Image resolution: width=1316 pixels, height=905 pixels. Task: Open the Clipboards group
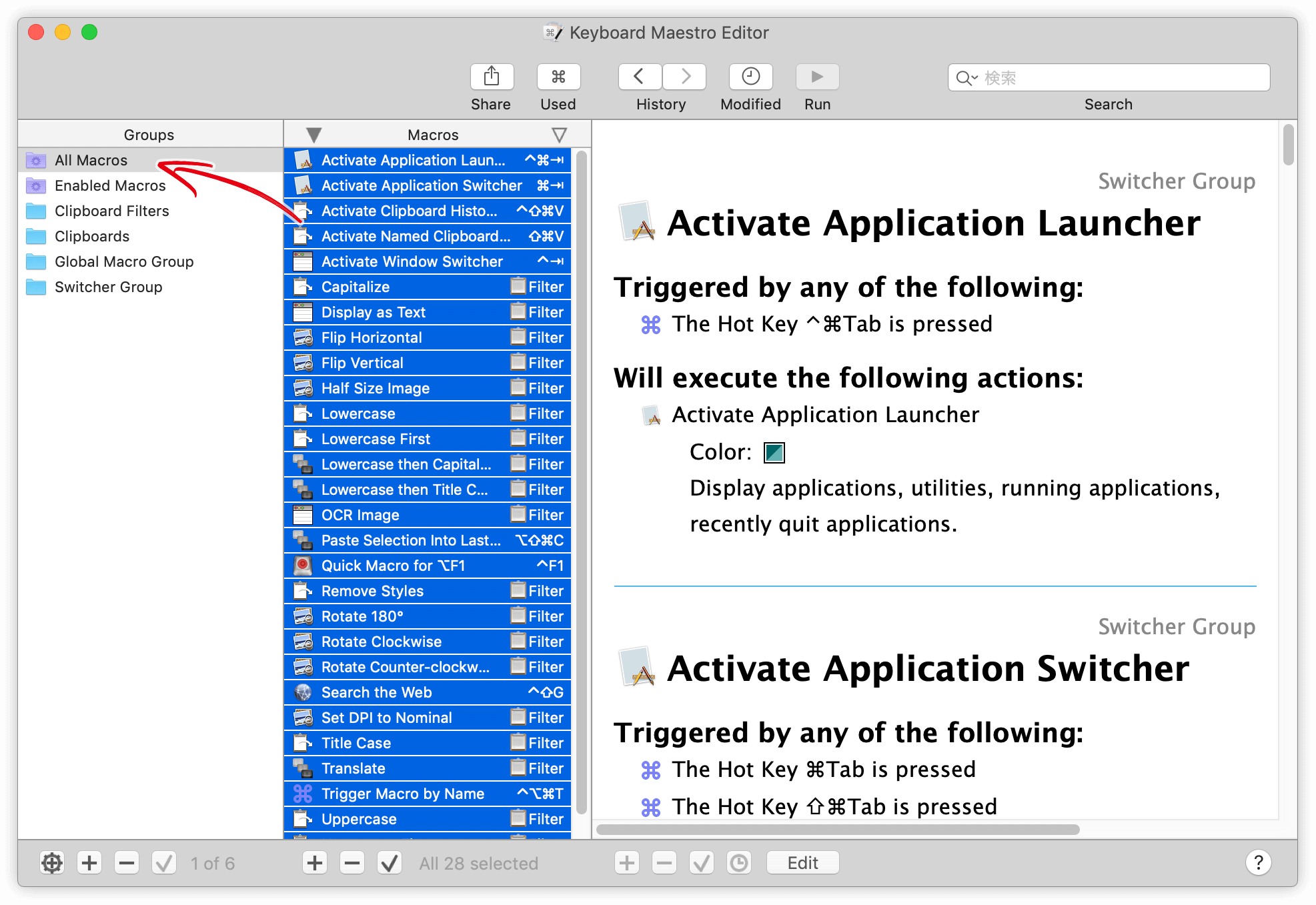pos(150,236)
